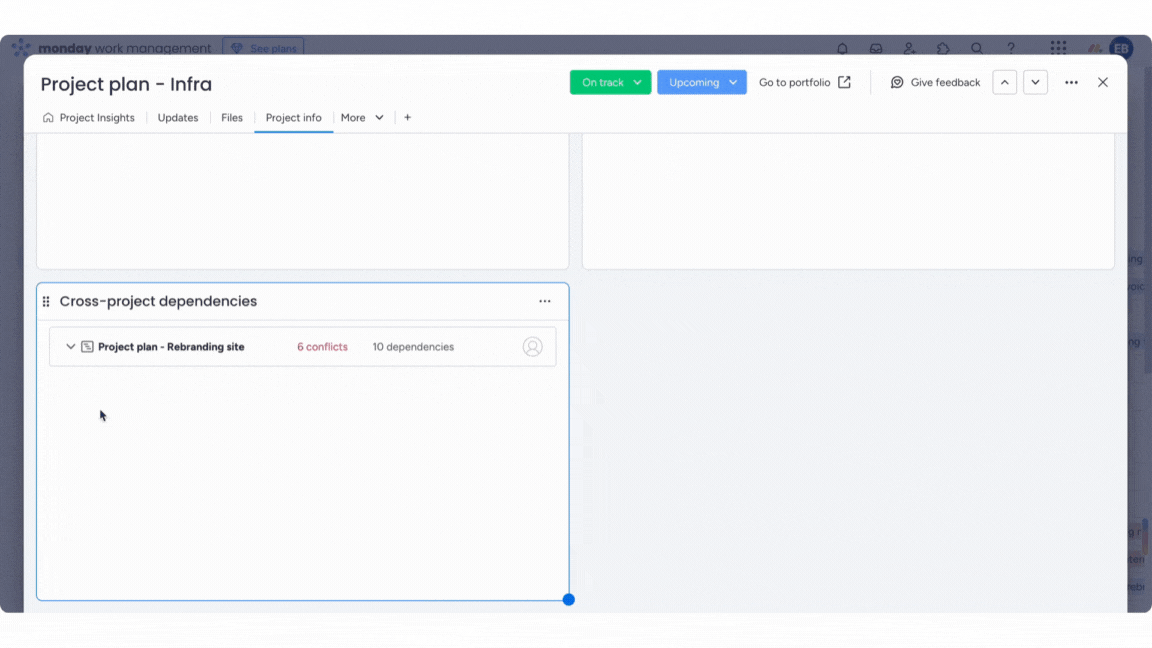Close the Project plan - Infra panel

click(1103, 82)
